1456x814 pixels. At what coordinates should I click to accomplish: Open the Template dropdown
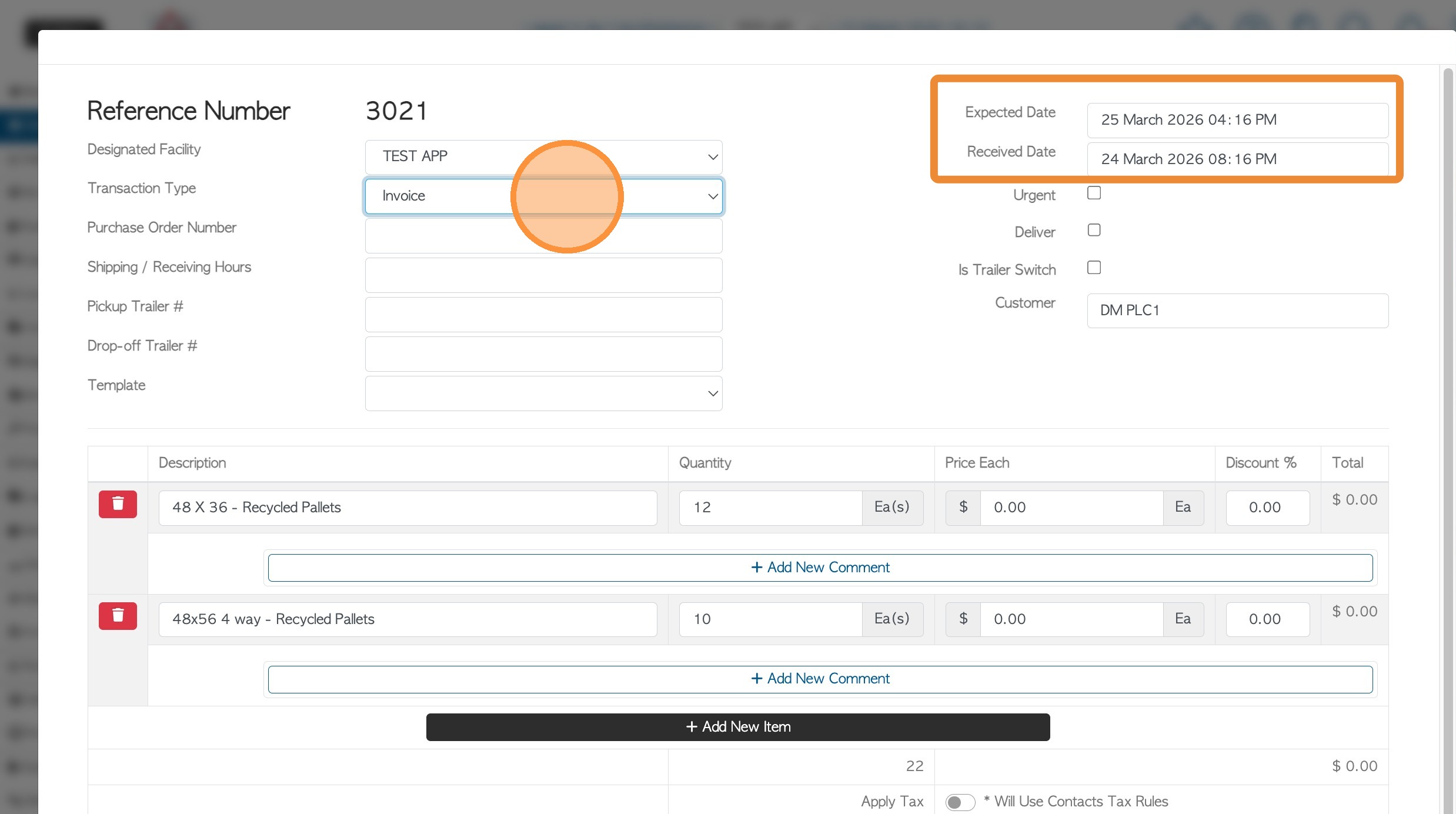point(543,393)
